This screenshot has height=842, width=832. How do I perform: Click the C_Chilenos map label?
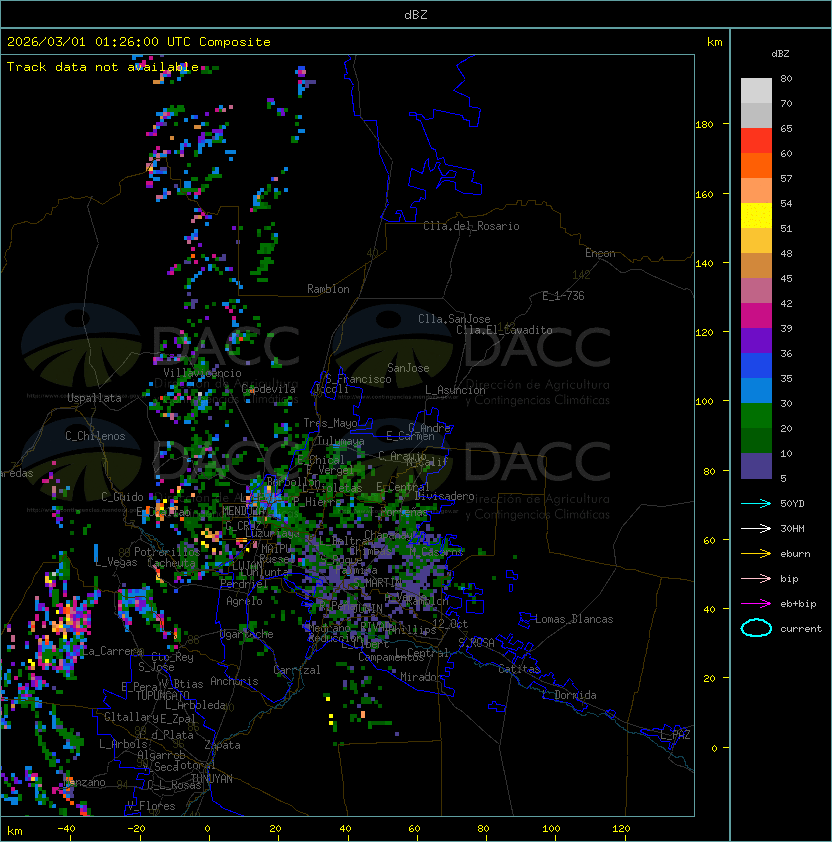[95, 436]
